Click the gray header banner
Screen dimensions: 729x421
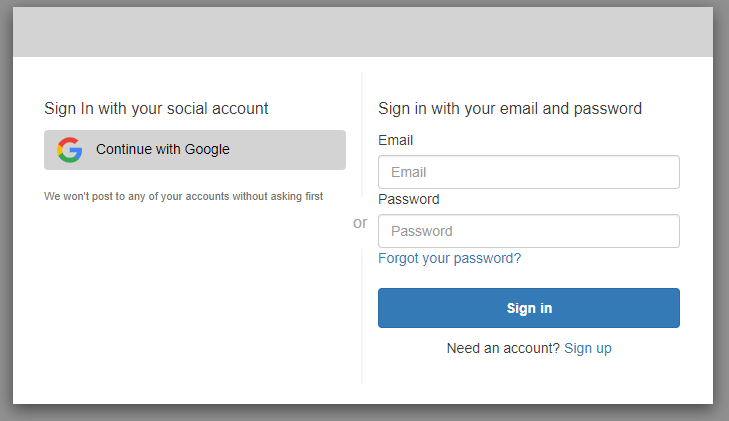pos(362,32)
